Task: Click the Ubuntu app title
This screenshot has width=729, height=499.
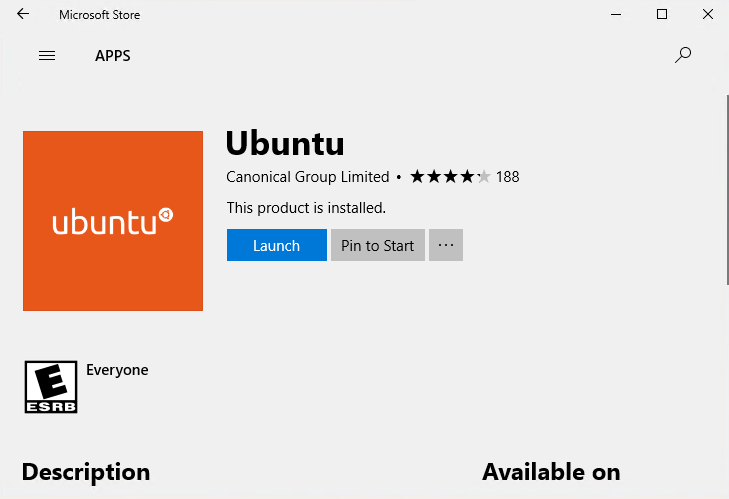Action: (x=285, y=143)
